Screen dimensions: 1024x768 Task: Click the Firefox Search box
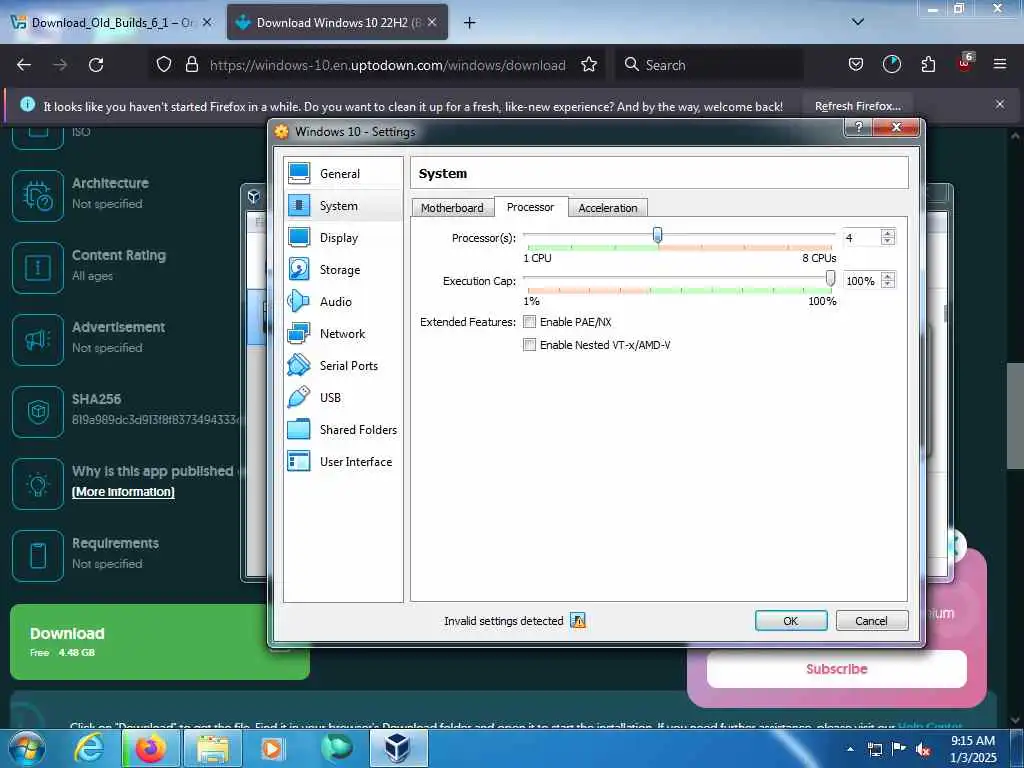coord(709,65)
